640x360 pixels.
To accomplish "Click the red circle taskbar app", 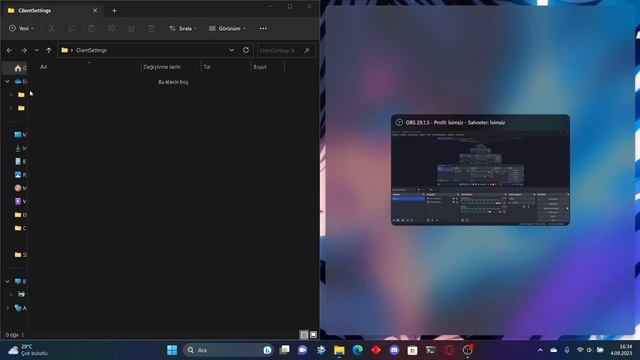I will pos(449,350).
